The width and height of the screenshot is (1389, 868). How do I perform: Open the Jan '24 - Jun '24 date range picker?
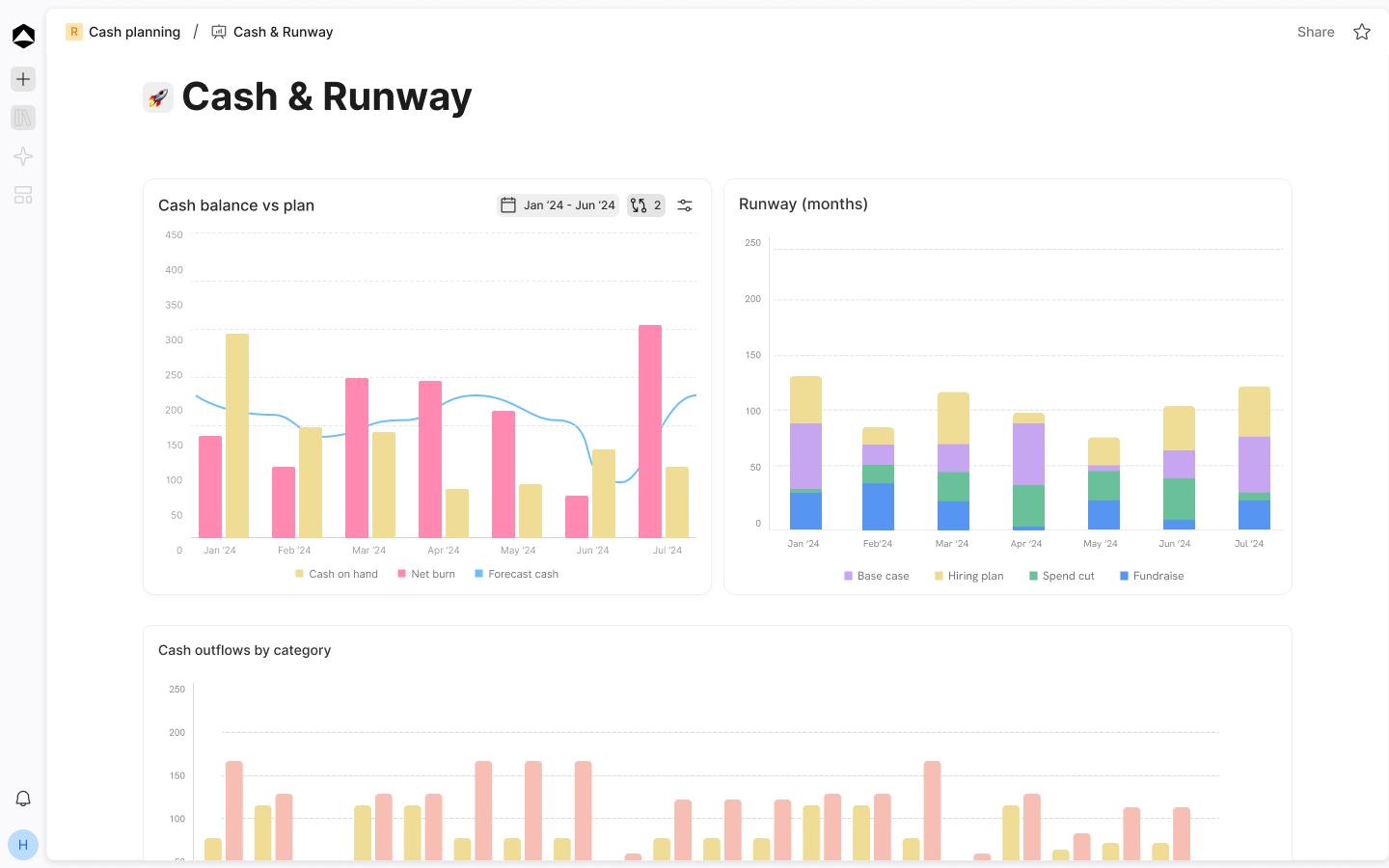pos(558,205)
